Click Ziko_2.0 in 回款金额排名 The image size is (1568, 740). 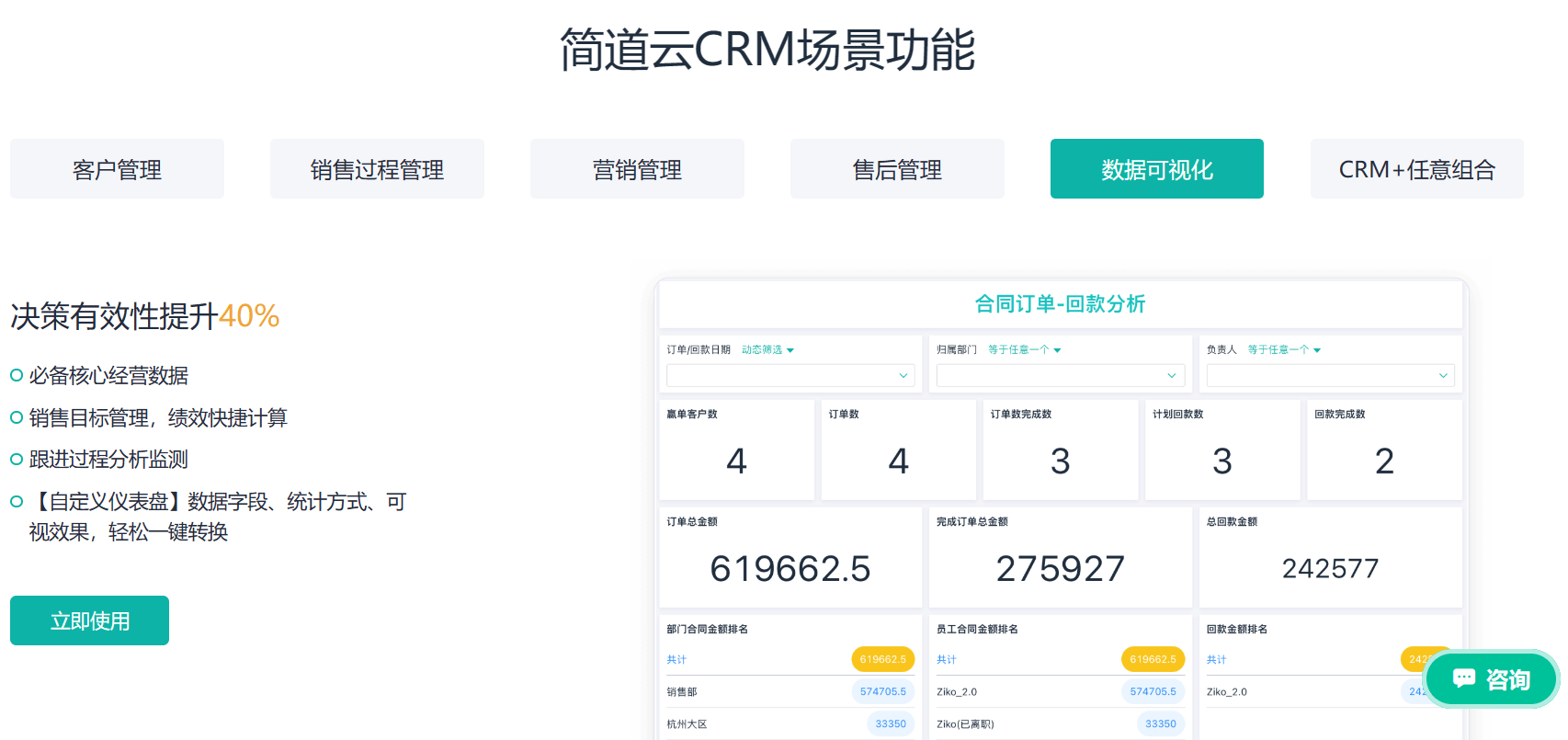click(x=1227, y=692)
